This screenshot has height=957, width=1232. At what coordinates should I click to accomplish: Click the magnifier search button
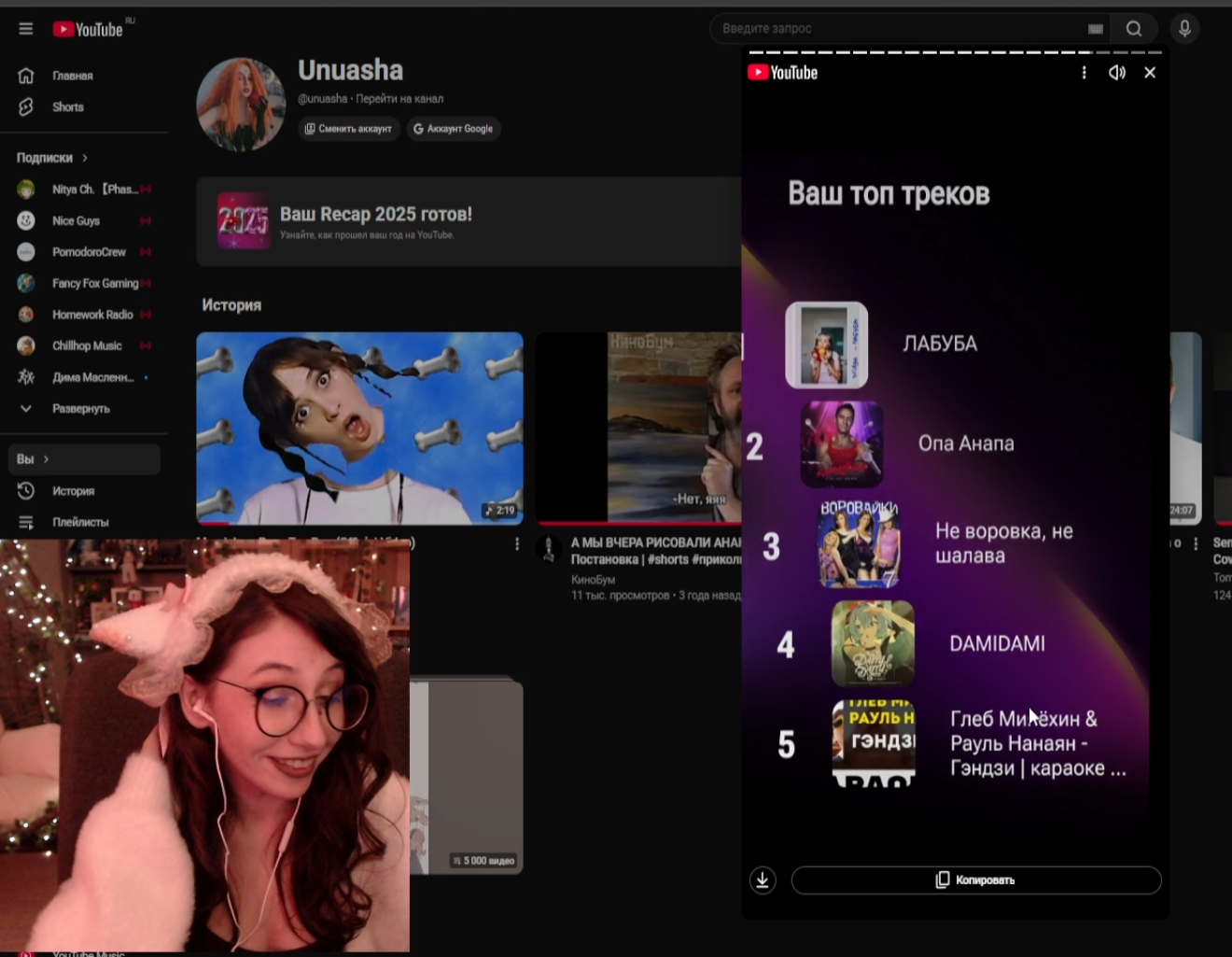tap(1134, 29)
